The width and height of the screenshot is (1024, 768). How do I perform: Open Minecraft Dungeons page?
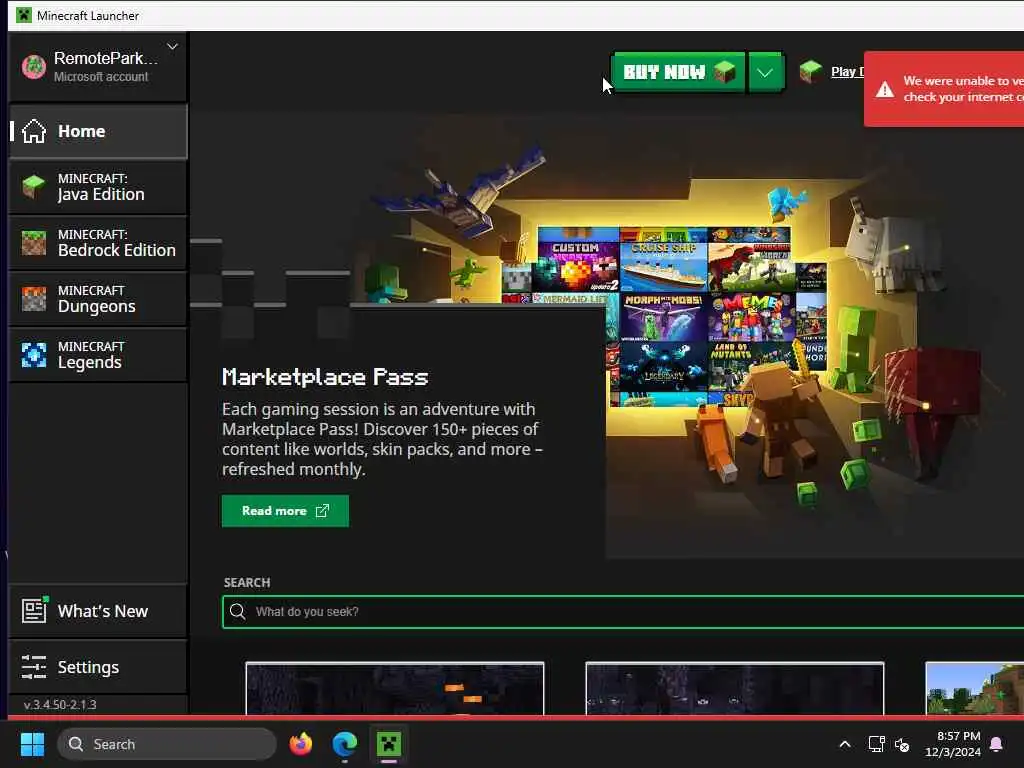98,299
